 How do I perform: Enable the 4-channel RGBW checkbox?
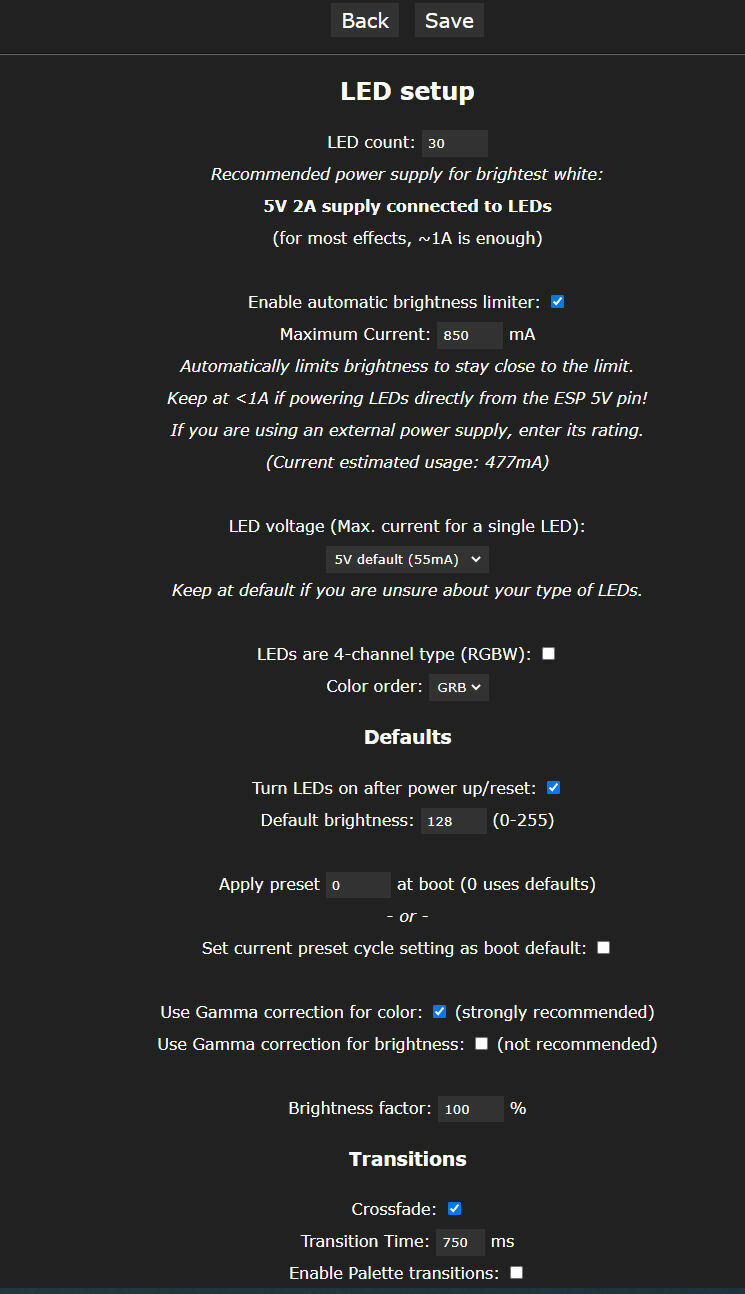(x=548, y=654)
